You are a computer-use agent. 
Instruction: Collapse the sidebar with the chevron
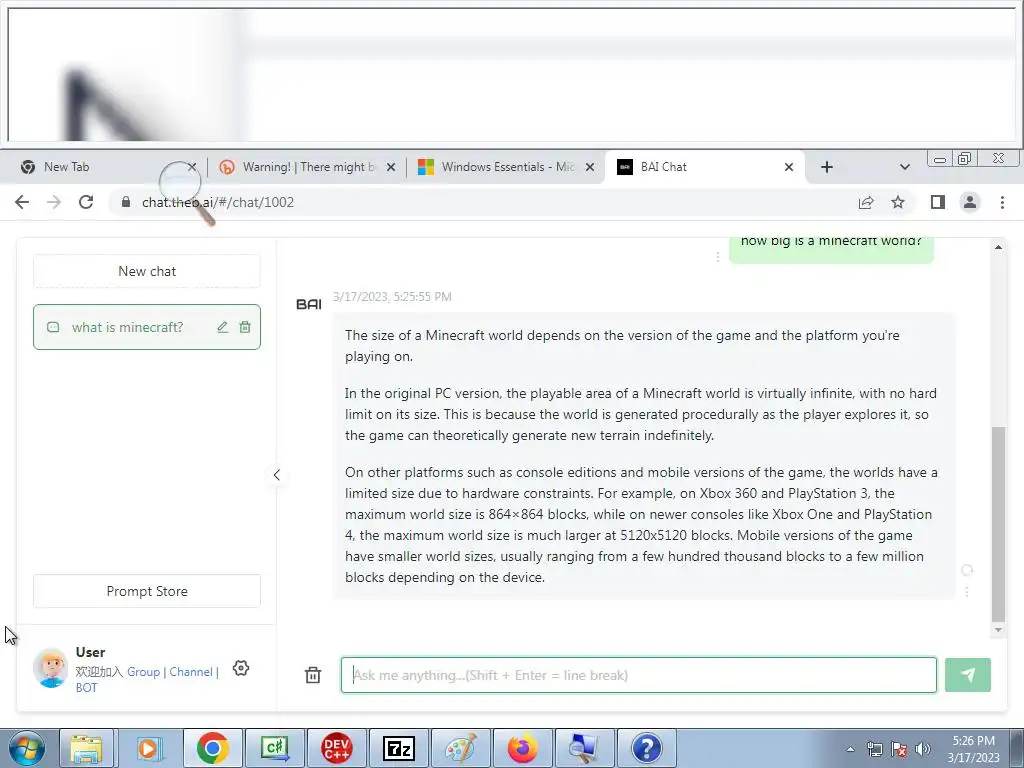coord(276,475)
